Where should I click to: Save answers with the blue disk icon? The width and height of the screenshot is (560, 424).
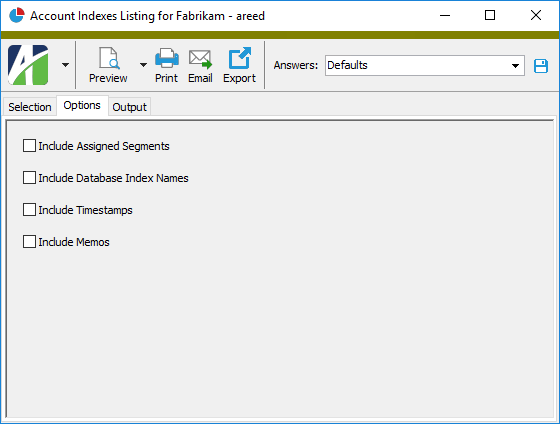[541, 66]
